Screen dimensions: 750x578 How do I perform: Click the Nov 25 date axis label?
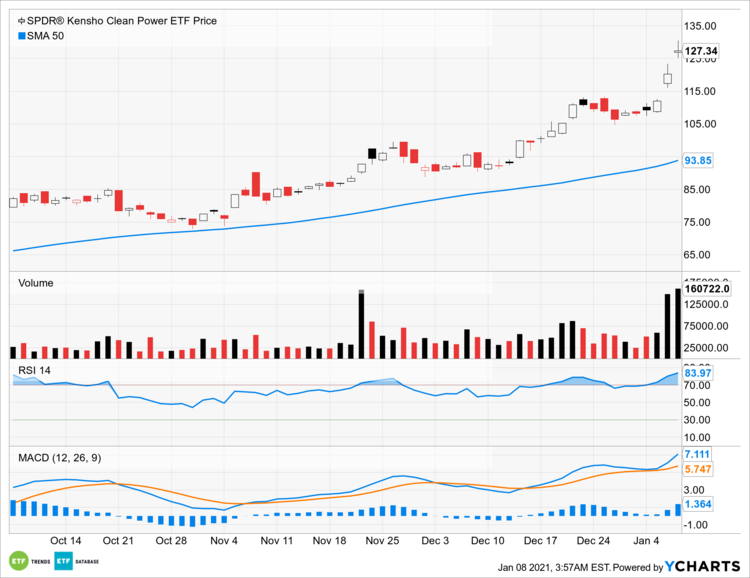pos(384,540)
